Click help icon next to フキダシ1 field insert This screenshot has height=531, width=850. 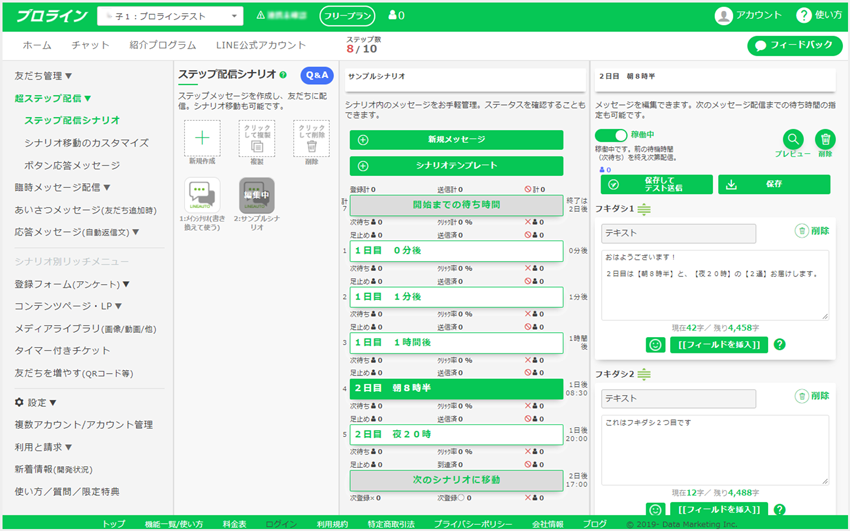[780, 344]
